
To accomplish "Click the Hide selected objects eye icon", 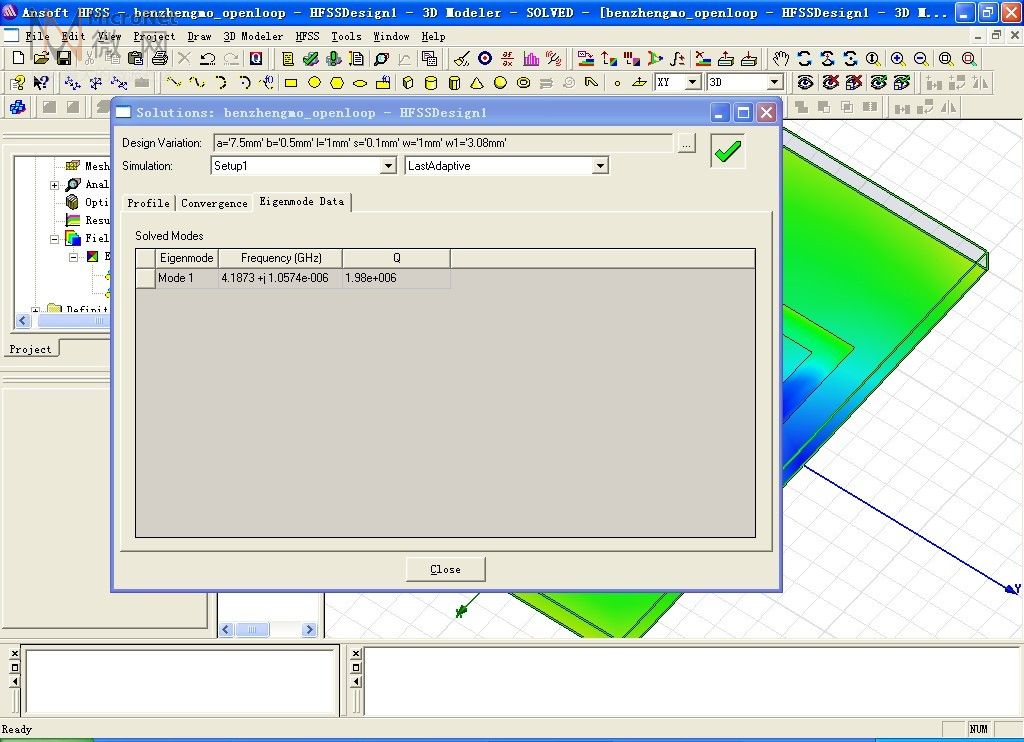I will pos(831,83).
